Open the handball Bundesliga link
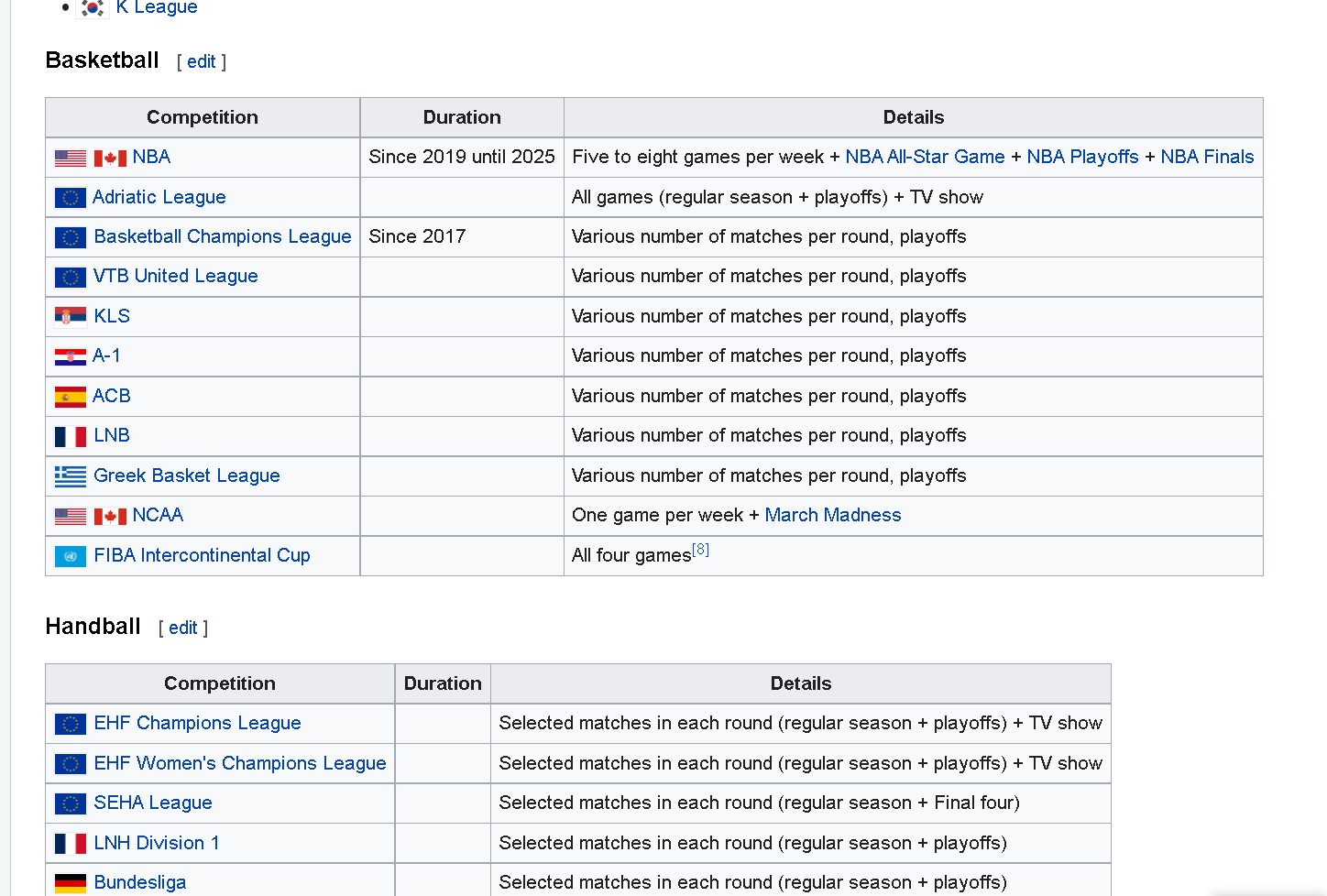This screenshot has width=1327, height=896. 140,882
